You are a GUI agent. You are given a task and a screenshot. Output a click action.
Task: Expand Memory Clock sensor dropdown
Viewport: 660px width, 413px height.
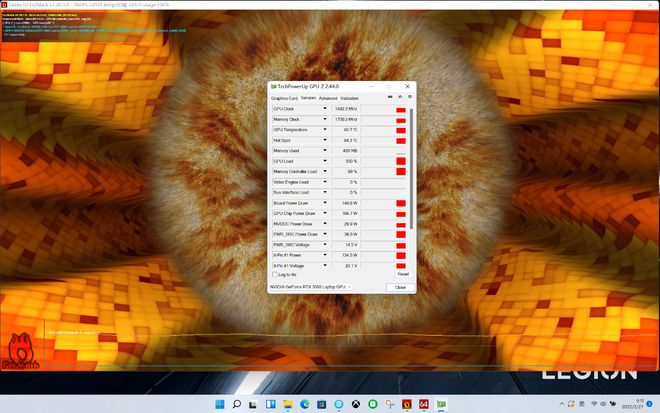325,120
